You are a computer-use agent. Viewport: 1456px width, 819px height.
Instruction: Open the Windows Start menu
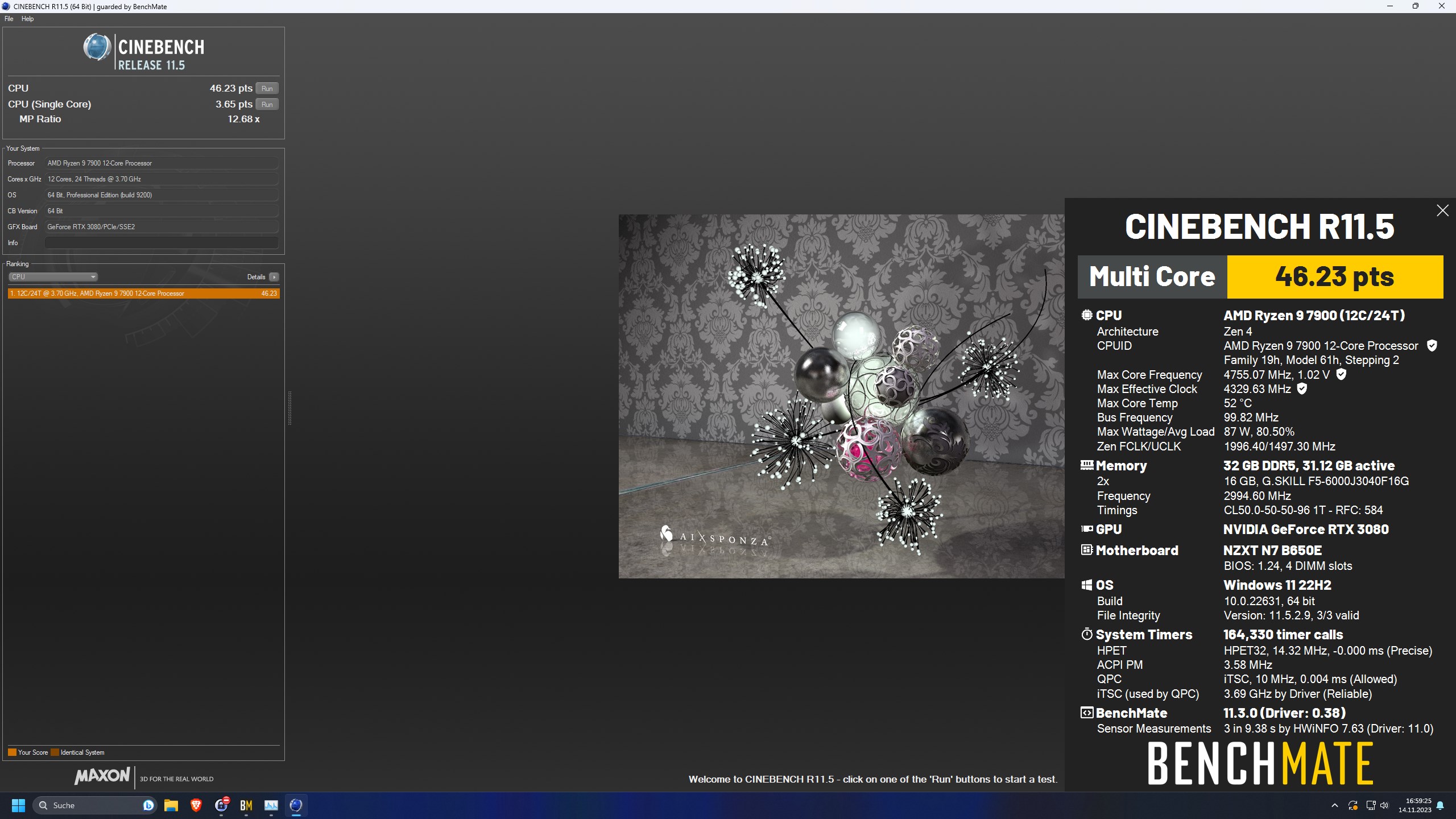coord(18,805)
